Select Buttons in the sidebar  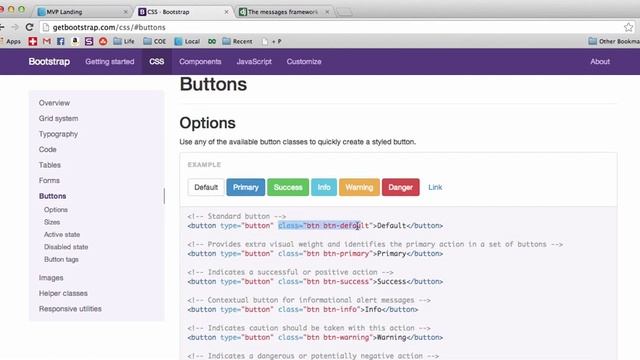(52, 196)
